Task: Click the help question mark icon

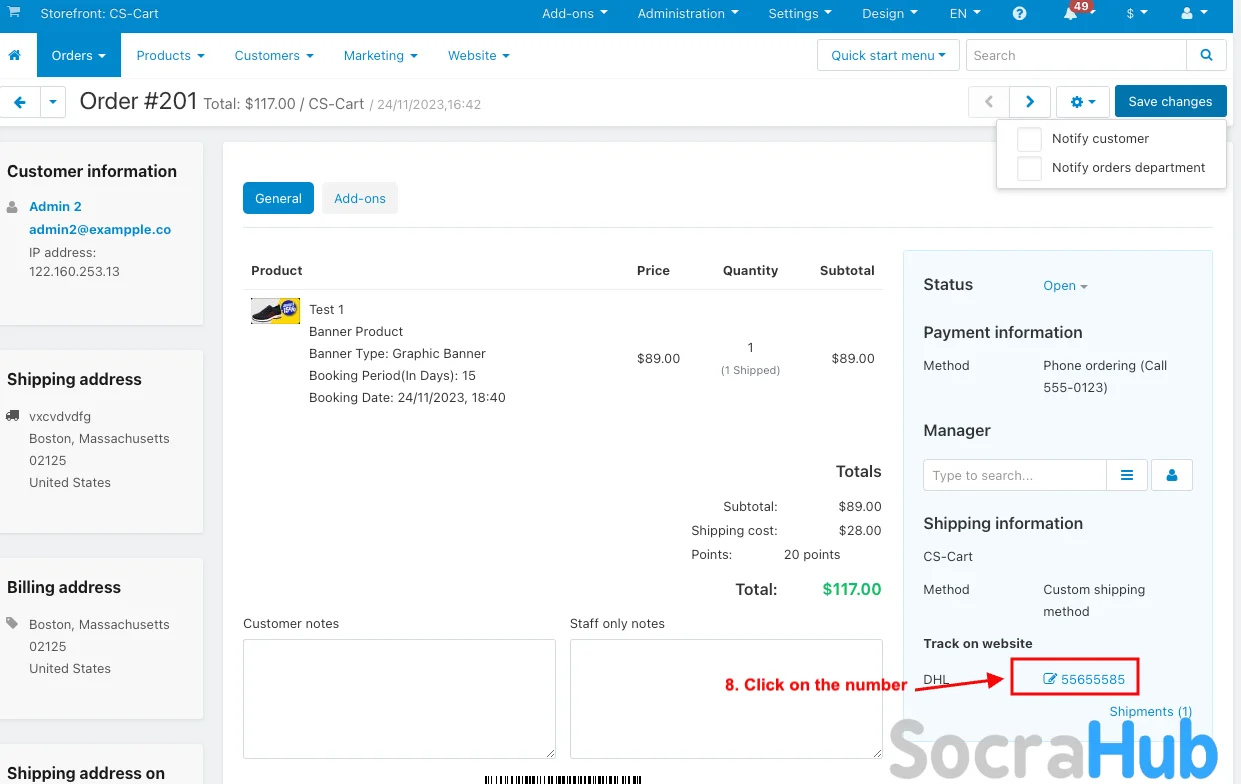Action: (x=1019, y=14)
